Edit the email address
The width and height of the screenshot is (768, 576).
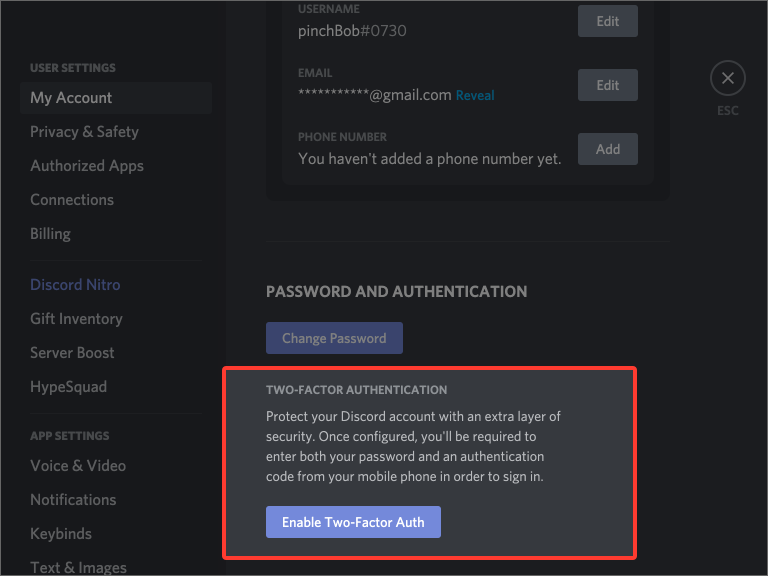point(607,85)
